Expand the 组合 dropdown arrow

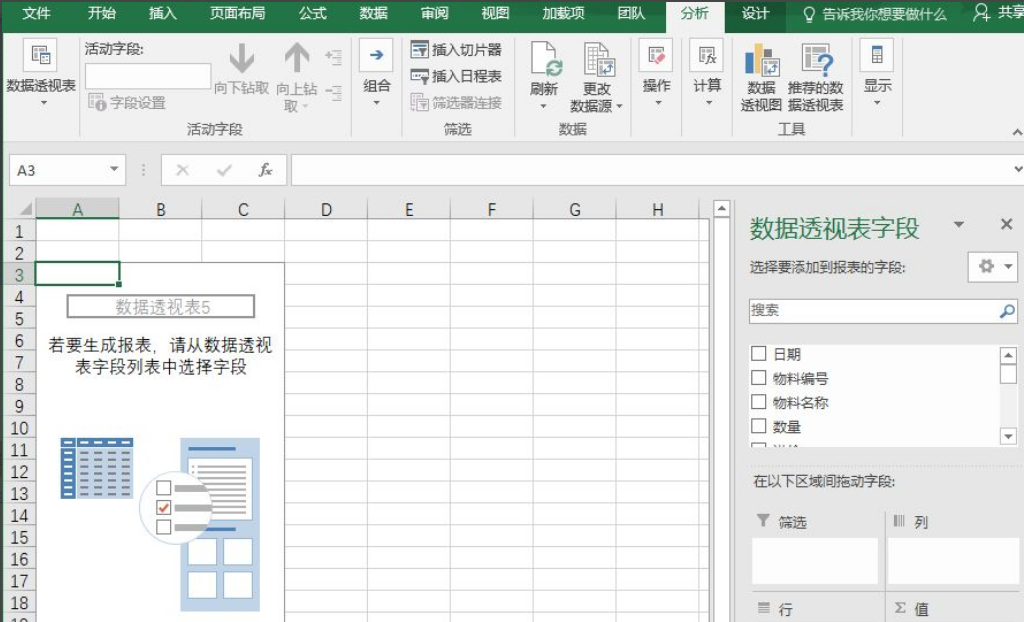pyautogui.click(x=376, y=103)
